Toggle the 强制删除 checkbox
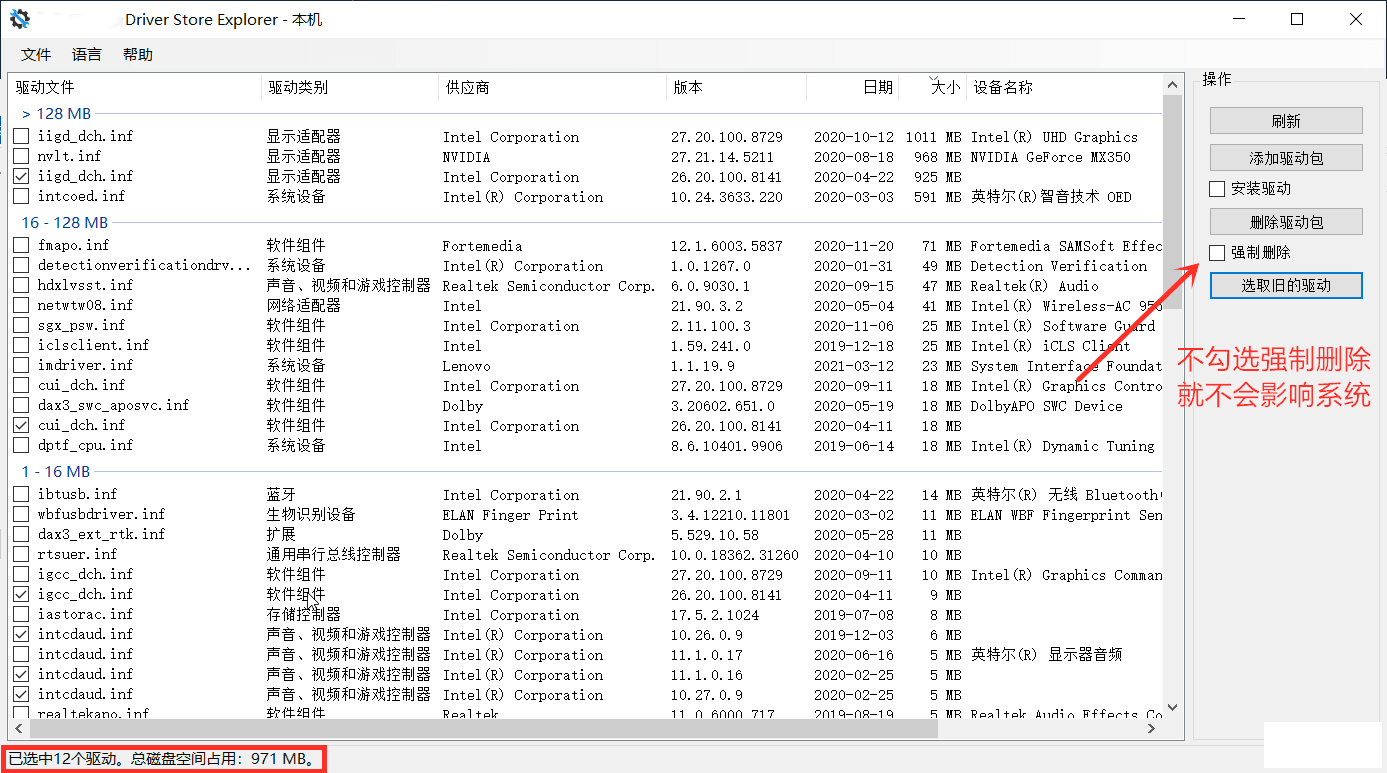 coord(1217,253)
